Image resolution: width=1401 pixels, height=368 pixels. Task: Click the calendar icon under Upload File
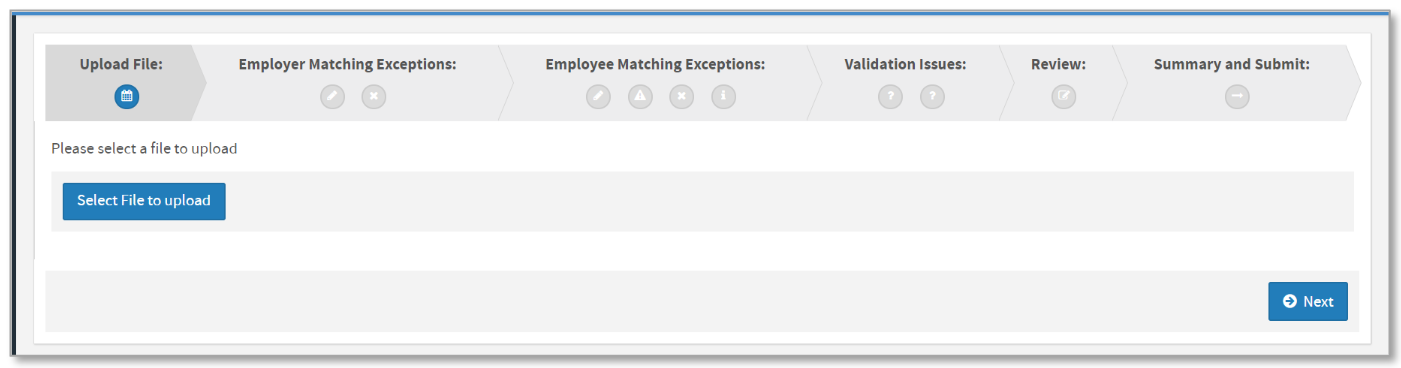(127, 97)
